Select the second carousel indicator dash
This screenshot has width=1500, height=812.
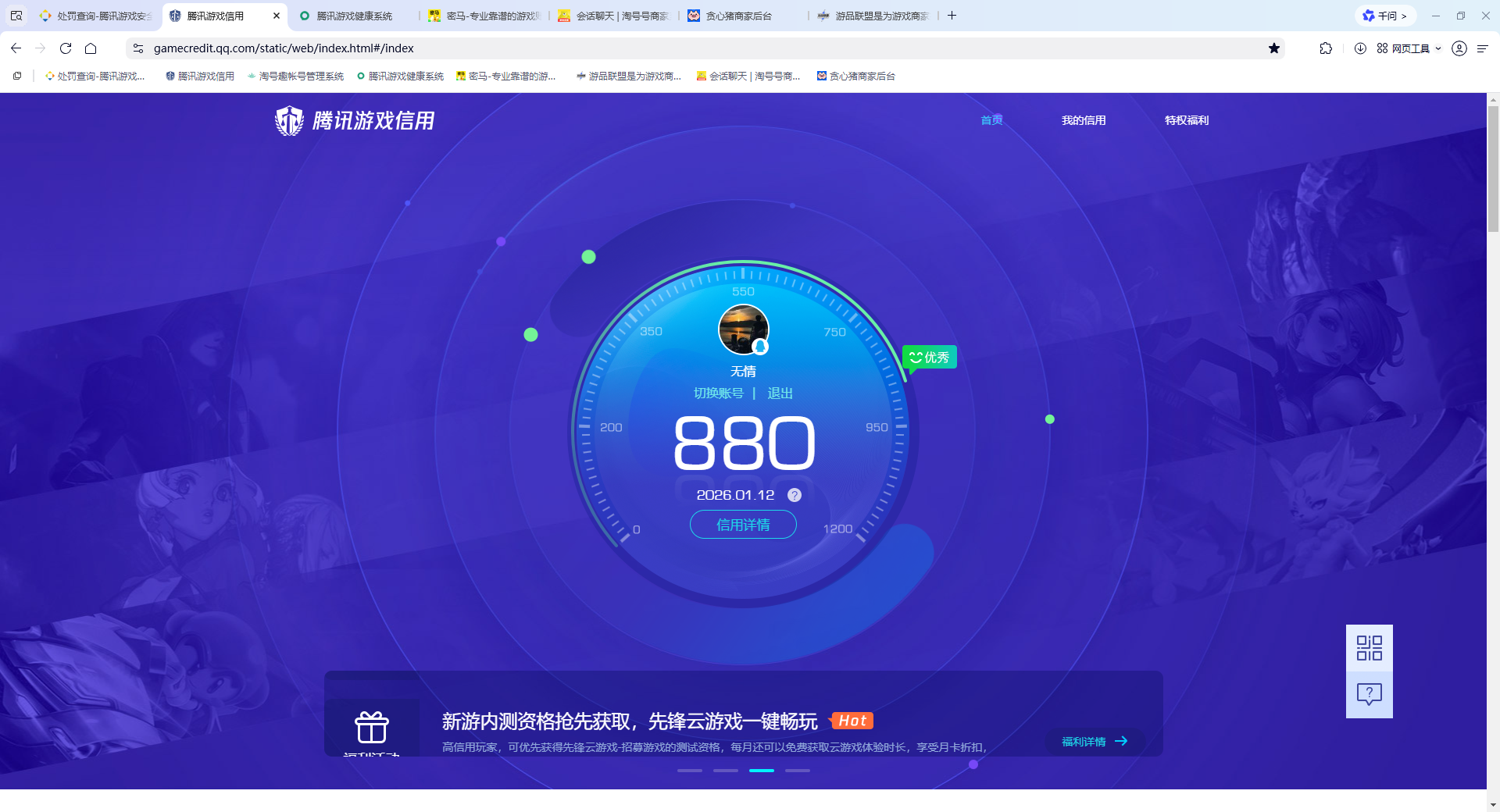725,771
